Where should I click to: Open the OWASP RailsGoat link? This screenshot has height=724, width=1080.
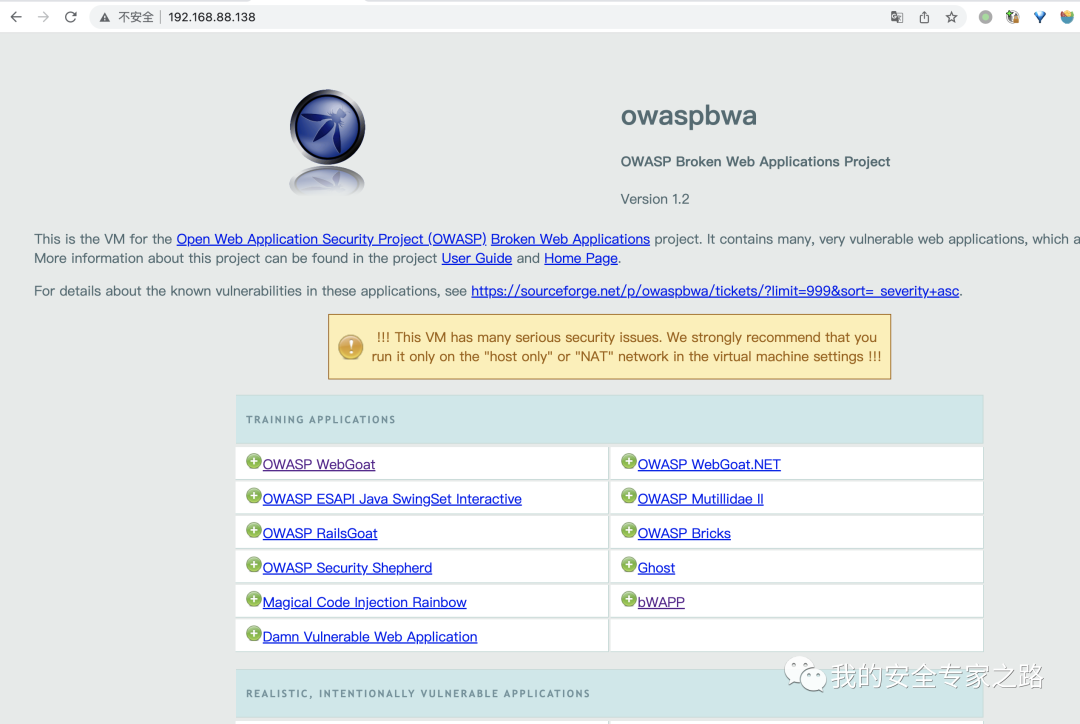[320, 533]
